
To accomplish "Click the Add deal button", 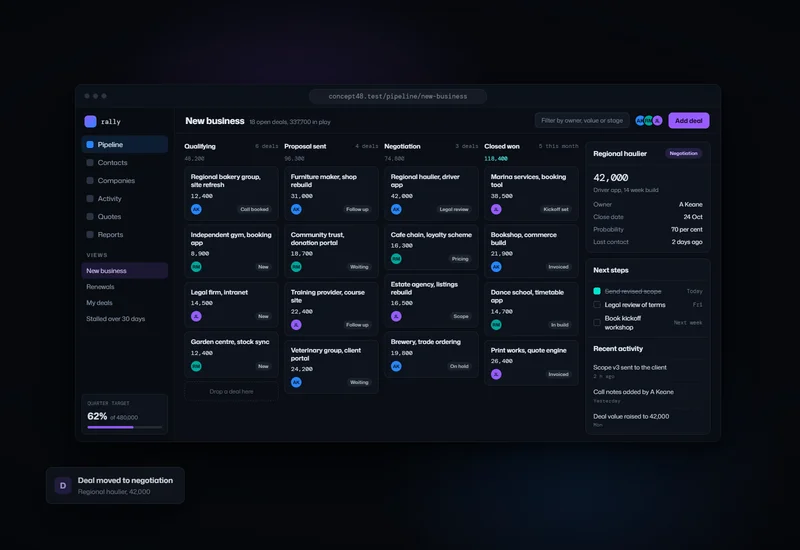I will [x=689, y=121].
